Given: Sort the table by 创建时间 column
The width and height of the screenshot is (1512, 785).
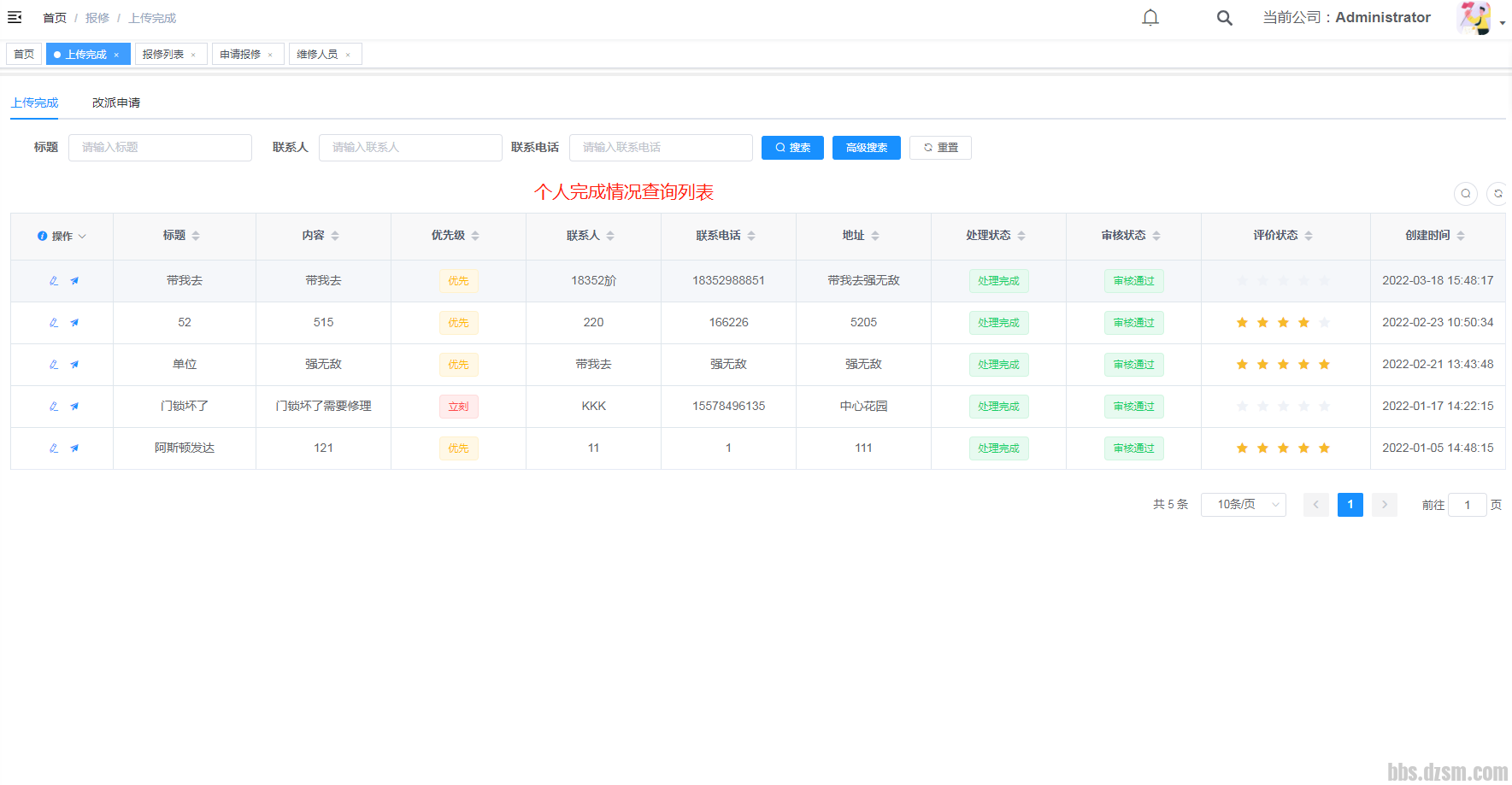Looking at the screenshot, I should [1461, 236].
